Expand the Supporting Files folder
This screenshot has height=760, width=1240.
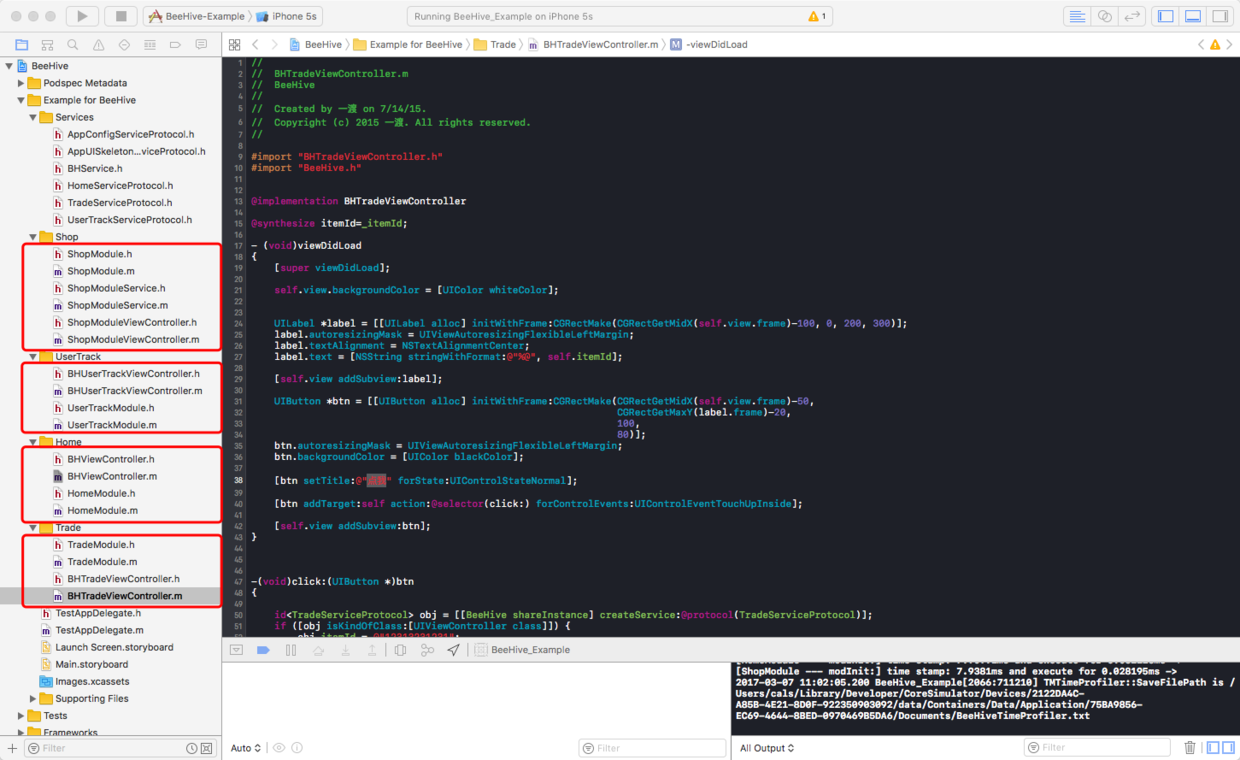(33, 699)
